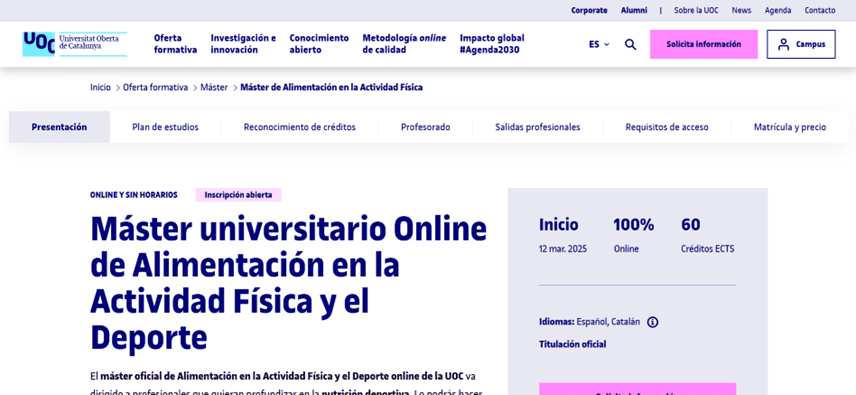
Task: Open Conocimiento abierto menu
Action: (x=319, y=44)
